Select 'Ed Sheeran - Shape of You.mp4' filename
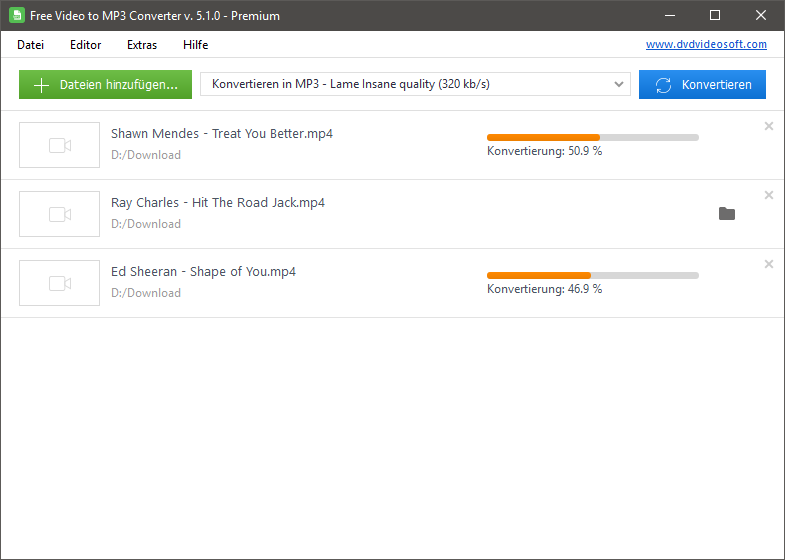 click(203, 272)
